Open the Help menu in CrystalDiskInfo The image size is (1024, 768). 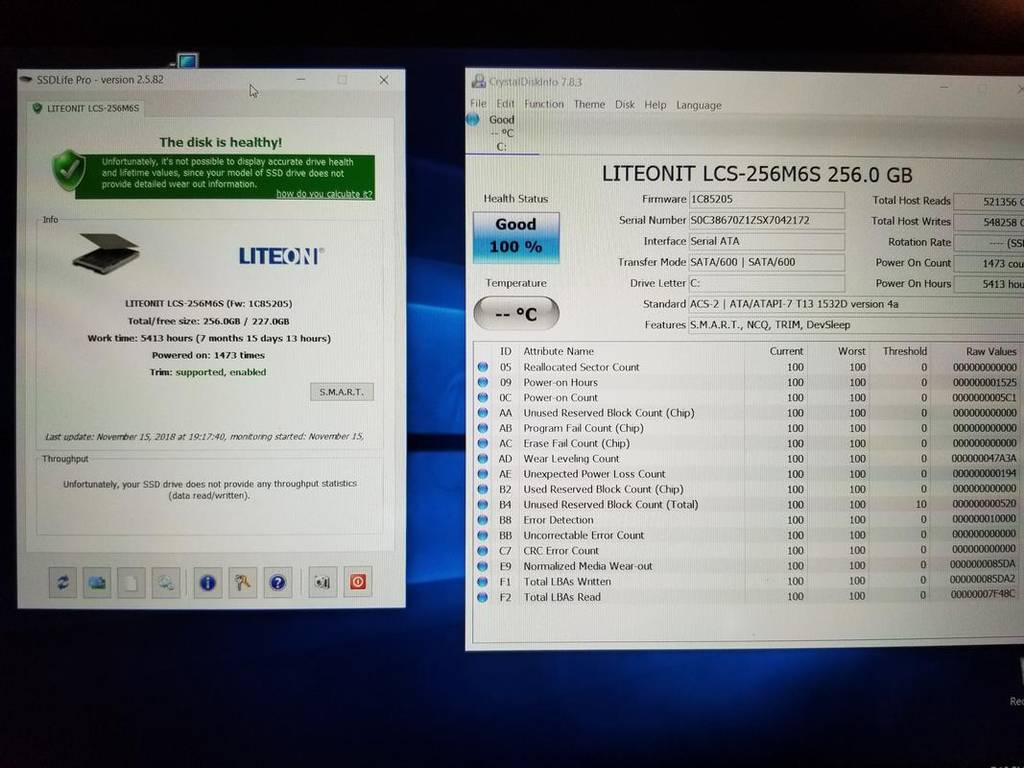(655, 104)
